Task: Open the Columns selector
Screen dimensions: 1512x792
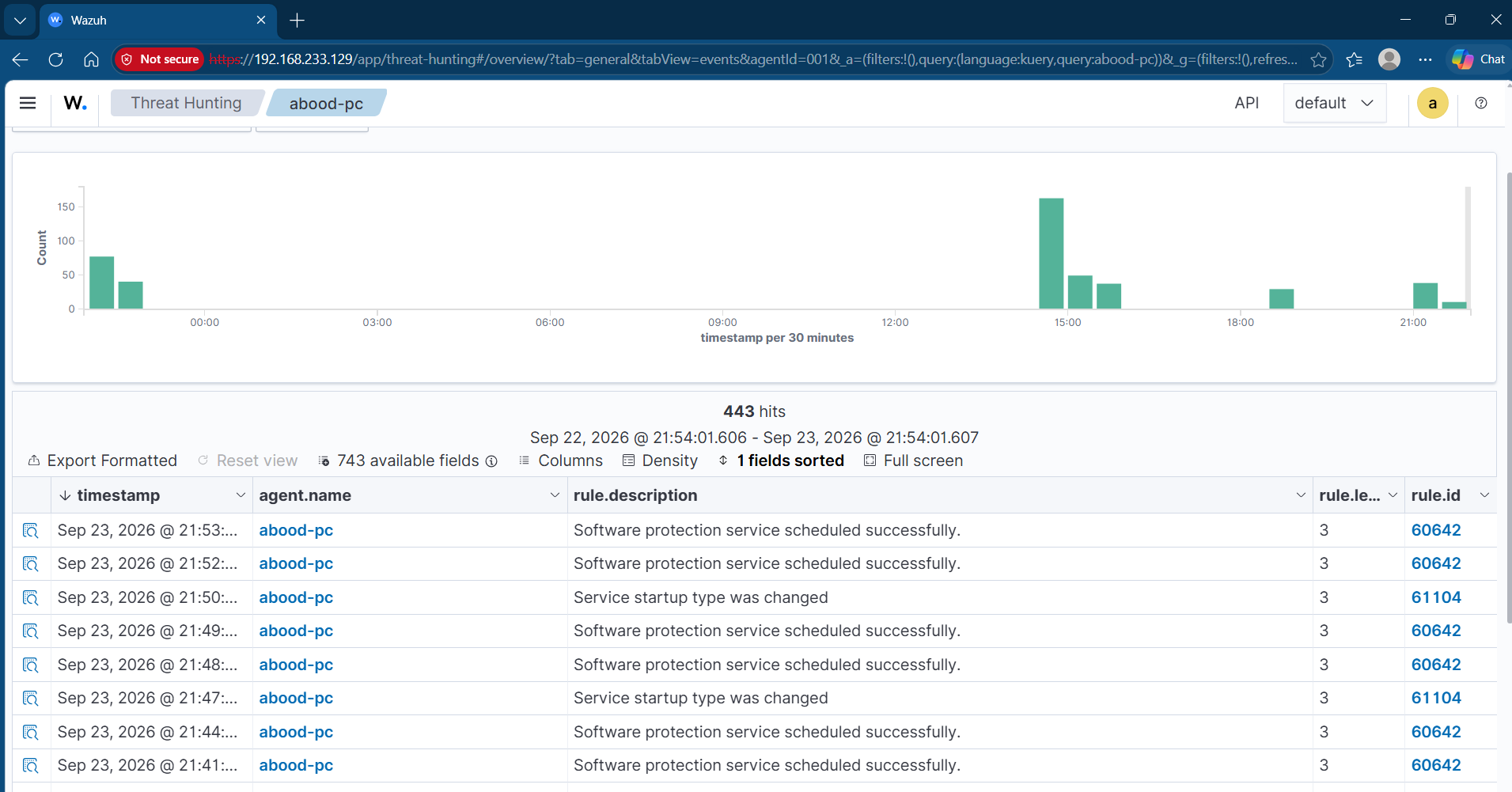Action: click(x=561, y=460)
